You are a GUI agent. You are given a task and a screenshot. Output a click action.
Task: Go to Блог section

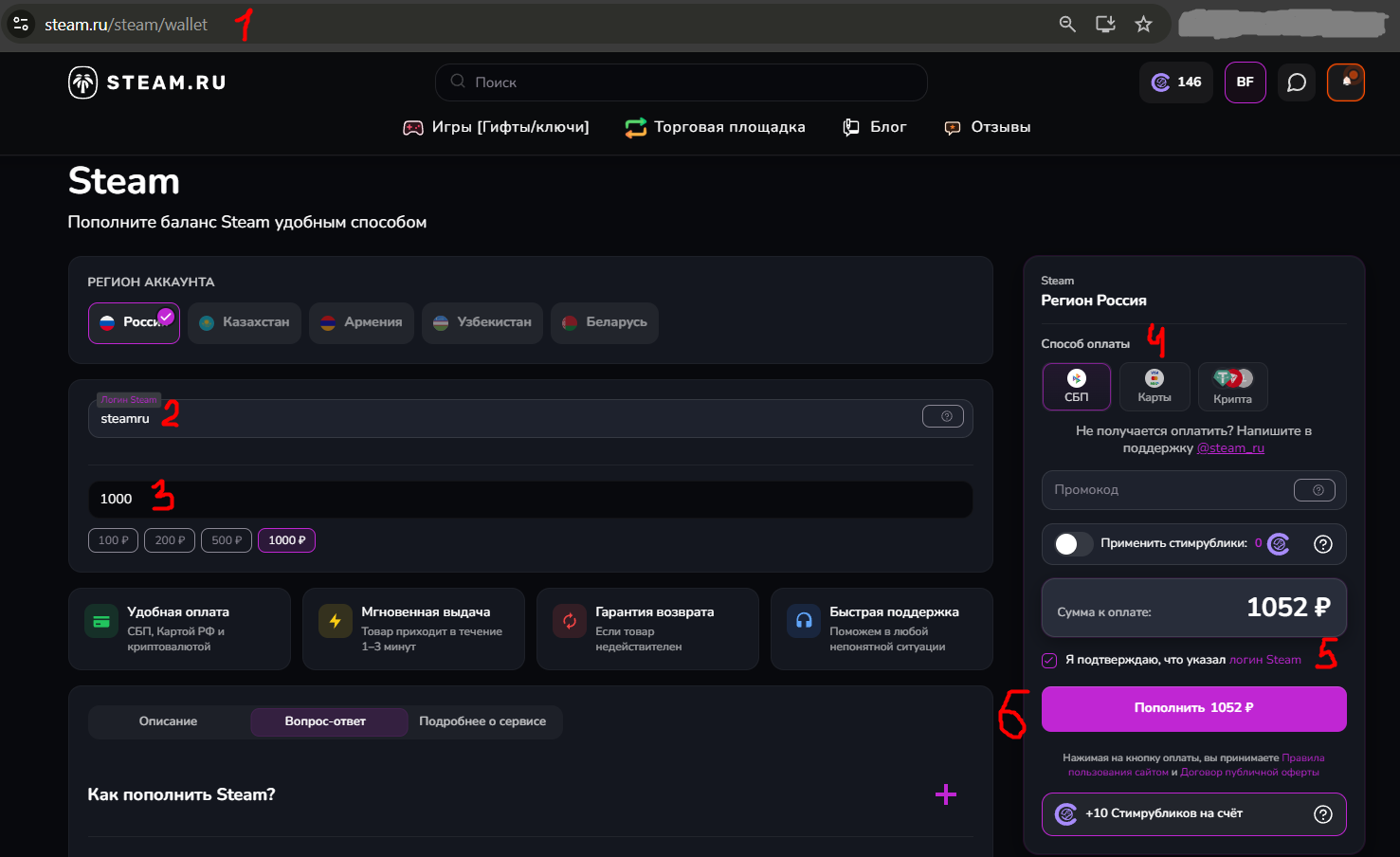(875, 127)
